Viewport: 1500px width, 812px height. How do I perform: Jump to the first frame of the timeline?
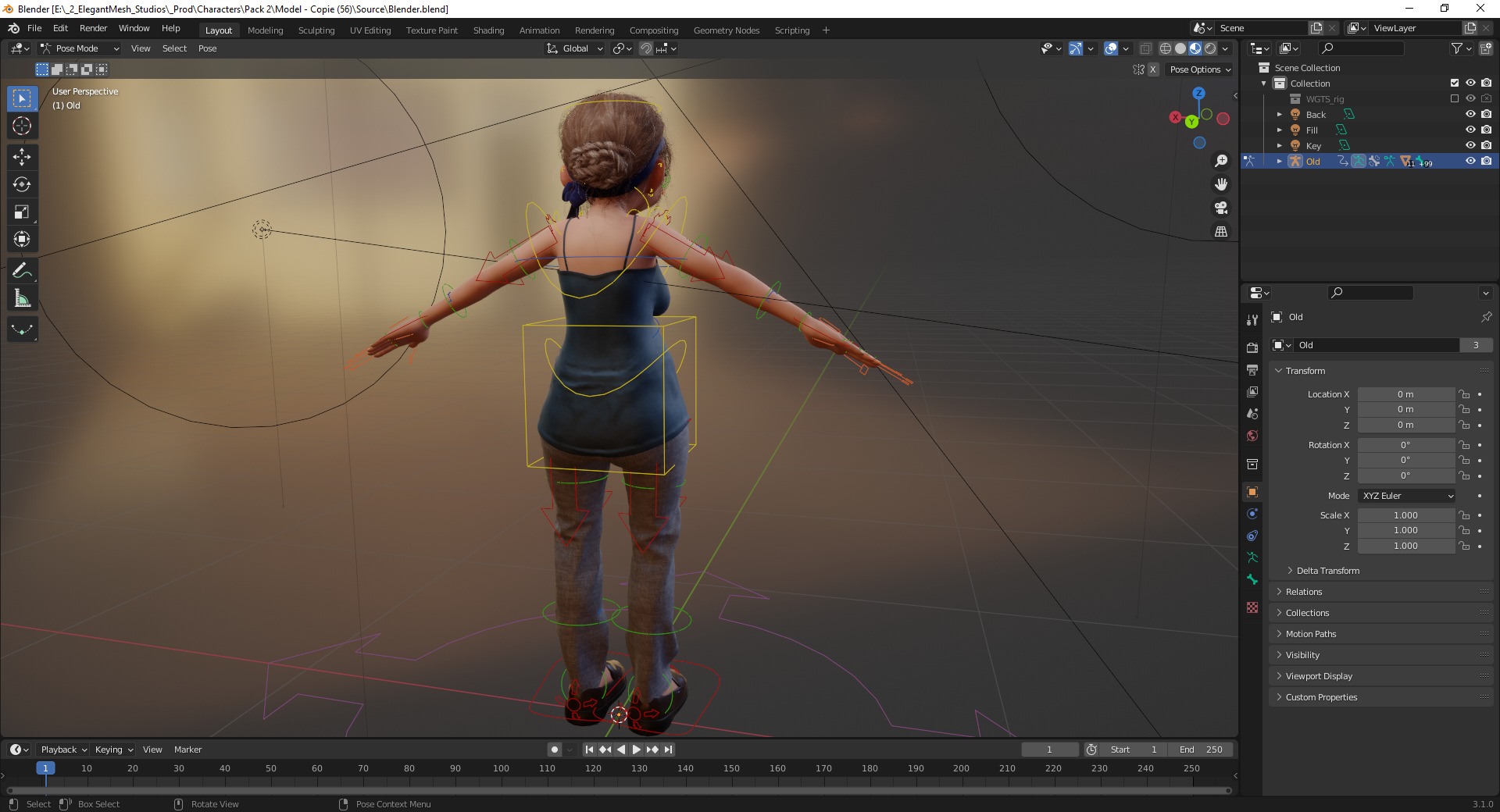point(589,750)
